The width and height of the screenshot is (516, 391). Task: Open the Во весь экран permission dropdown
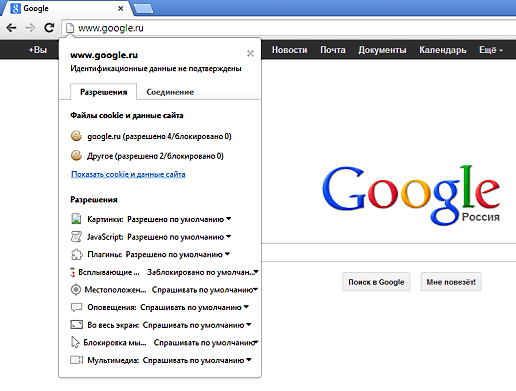click(x=197, y=325)
